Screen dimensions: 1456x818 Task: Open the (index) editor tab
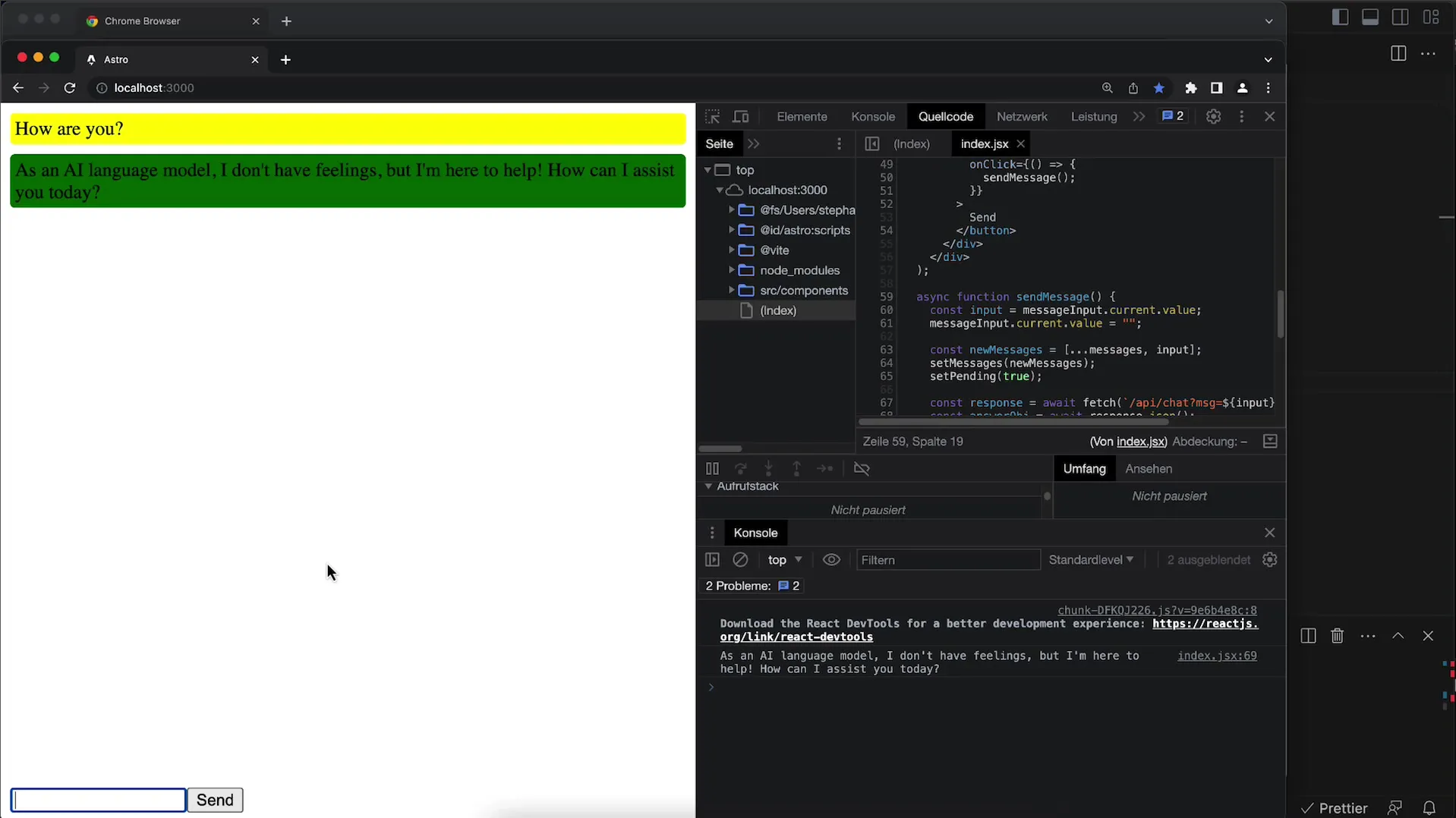click(x=911, y=144)
